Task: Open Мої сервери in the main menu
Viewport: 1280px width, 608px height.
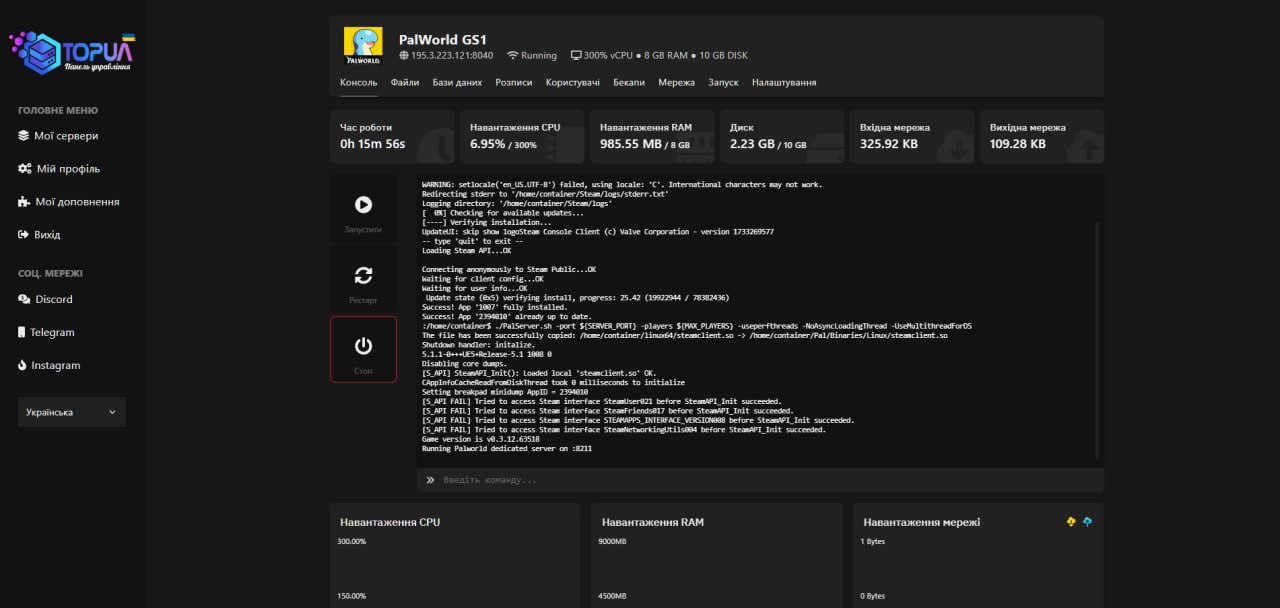Action: (66, 136)
